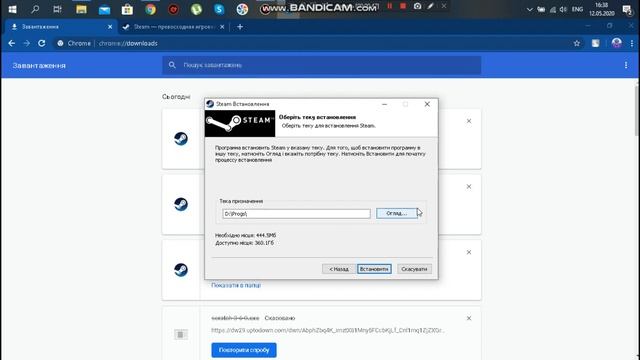Screen dimensions: 640x360
Task: Bookmark this page with the star
Action: (577, 43)
